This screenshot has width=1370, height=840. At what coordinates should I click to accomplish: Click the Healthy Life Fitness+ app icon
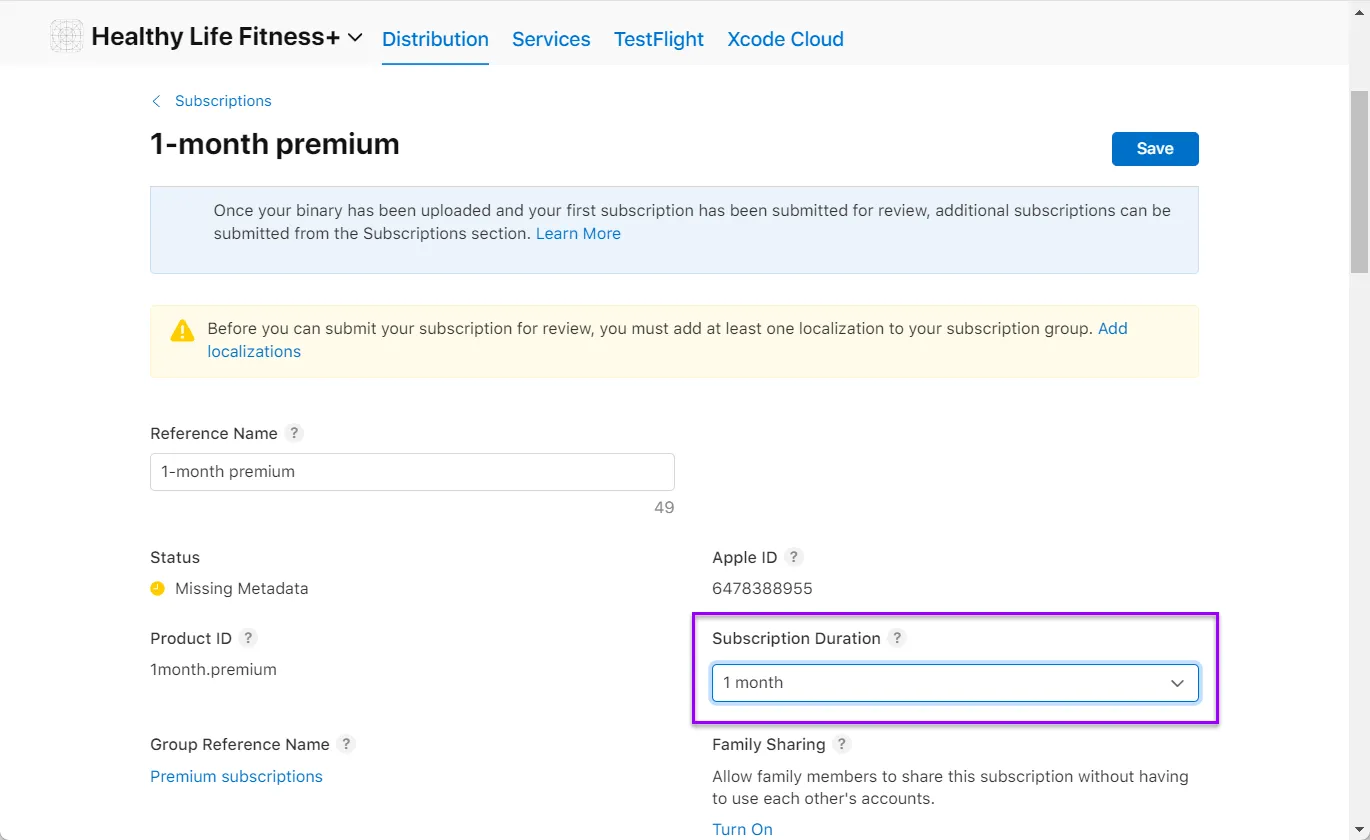click(66, 35)
